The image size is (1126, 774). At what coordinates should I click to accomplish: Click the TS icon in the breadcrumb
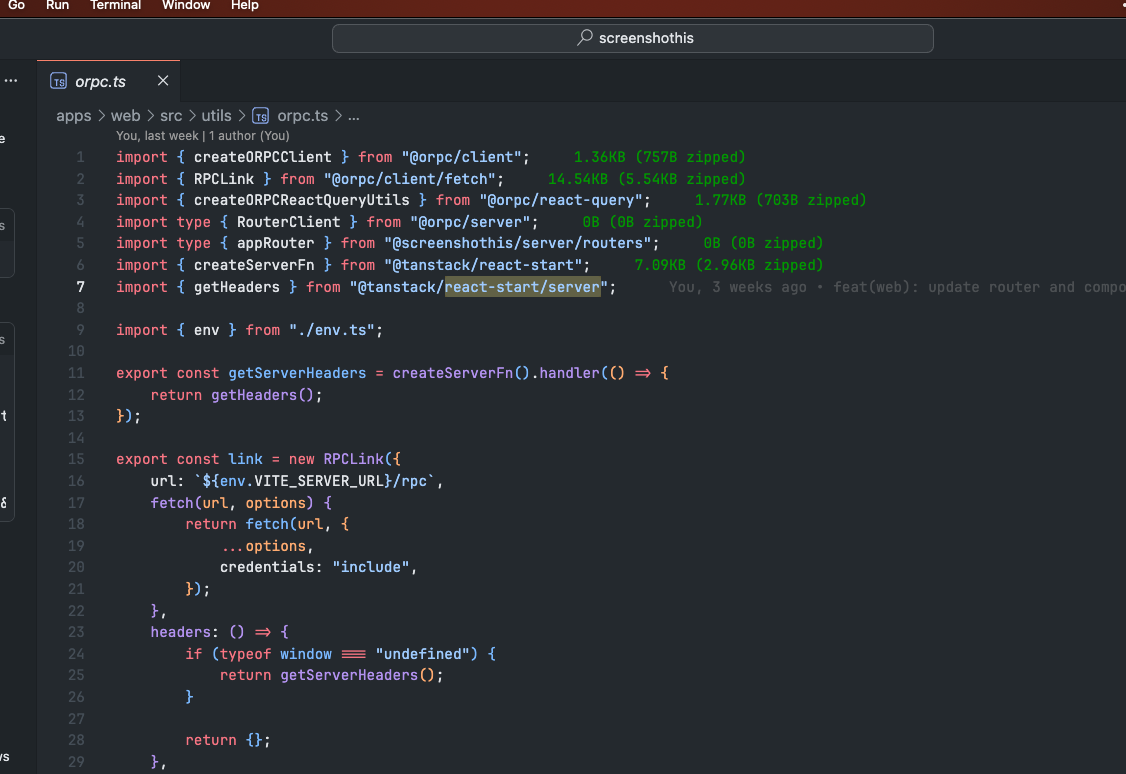click(x=261, y=116)
